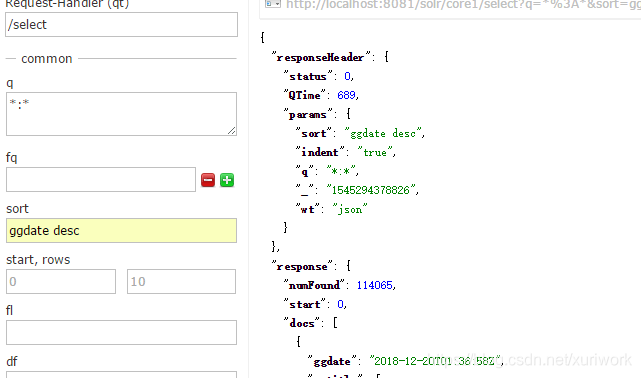Click the status value 0
This screenshot has width=641, height=378.
(x=347, y=76)
